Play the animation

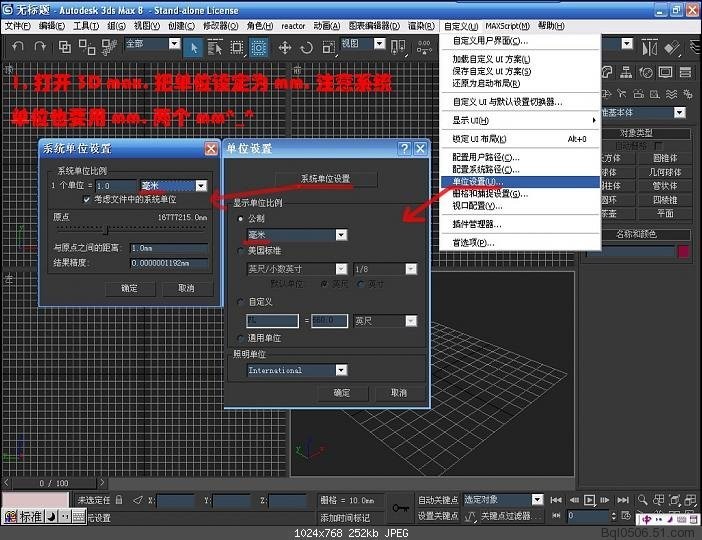[590, 500]
